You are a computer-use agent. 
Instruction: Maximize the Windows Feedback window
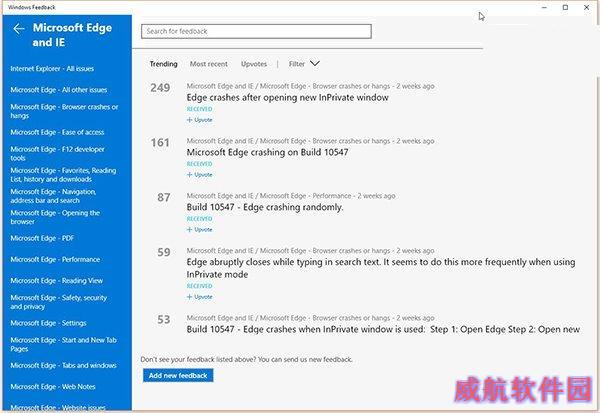tap(565, 7)
